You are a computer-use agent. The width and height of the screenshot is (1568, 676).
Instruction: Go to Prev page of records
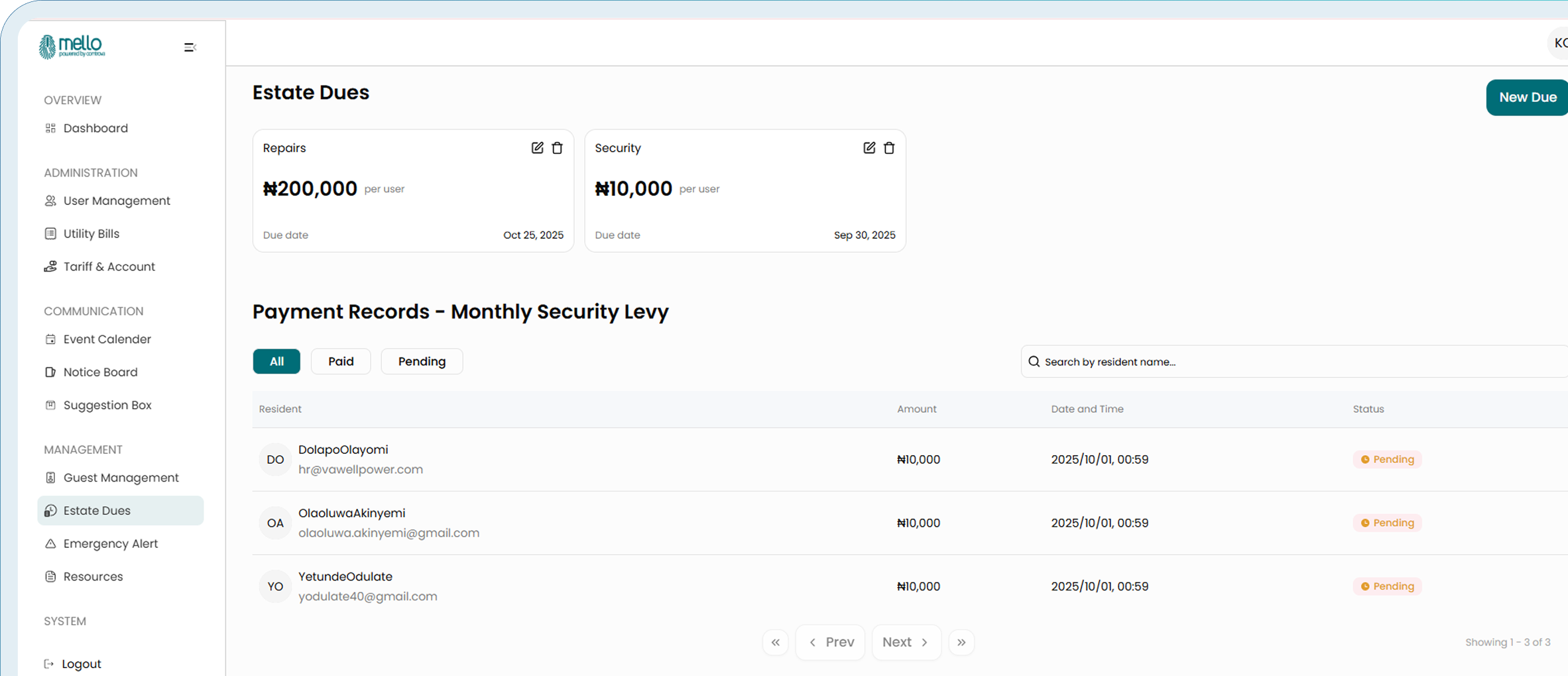pyautogui.click(x=830, y=642)
